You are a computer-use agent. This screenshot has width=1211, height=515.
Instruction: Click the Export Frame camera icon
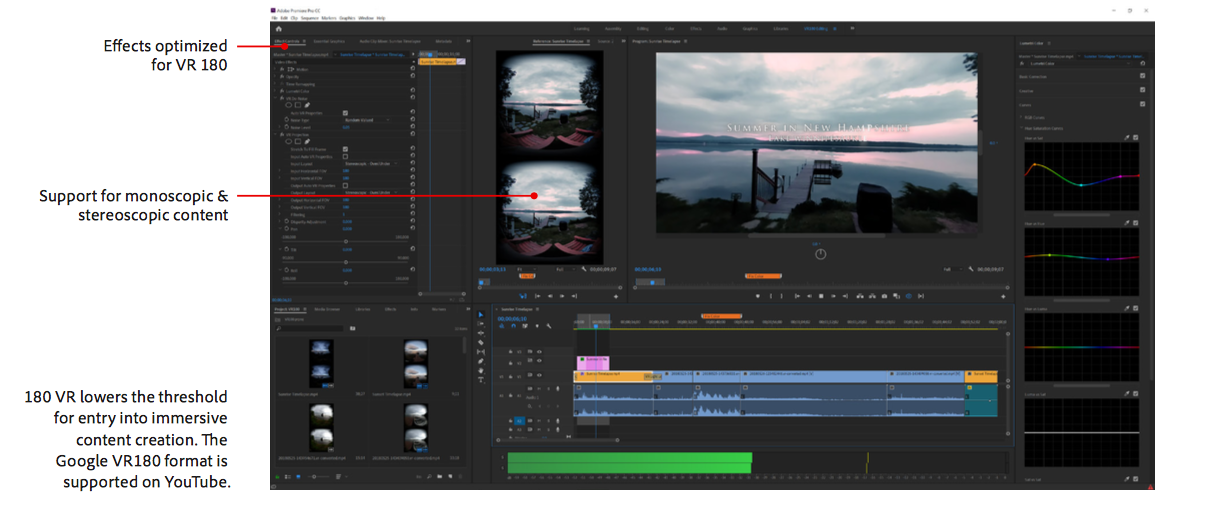[x=885, y=296]
